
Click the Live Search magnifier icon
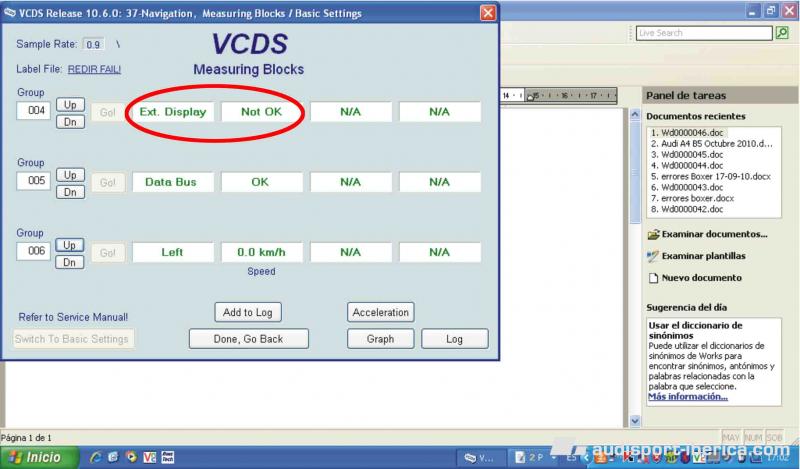coord(782,33)
